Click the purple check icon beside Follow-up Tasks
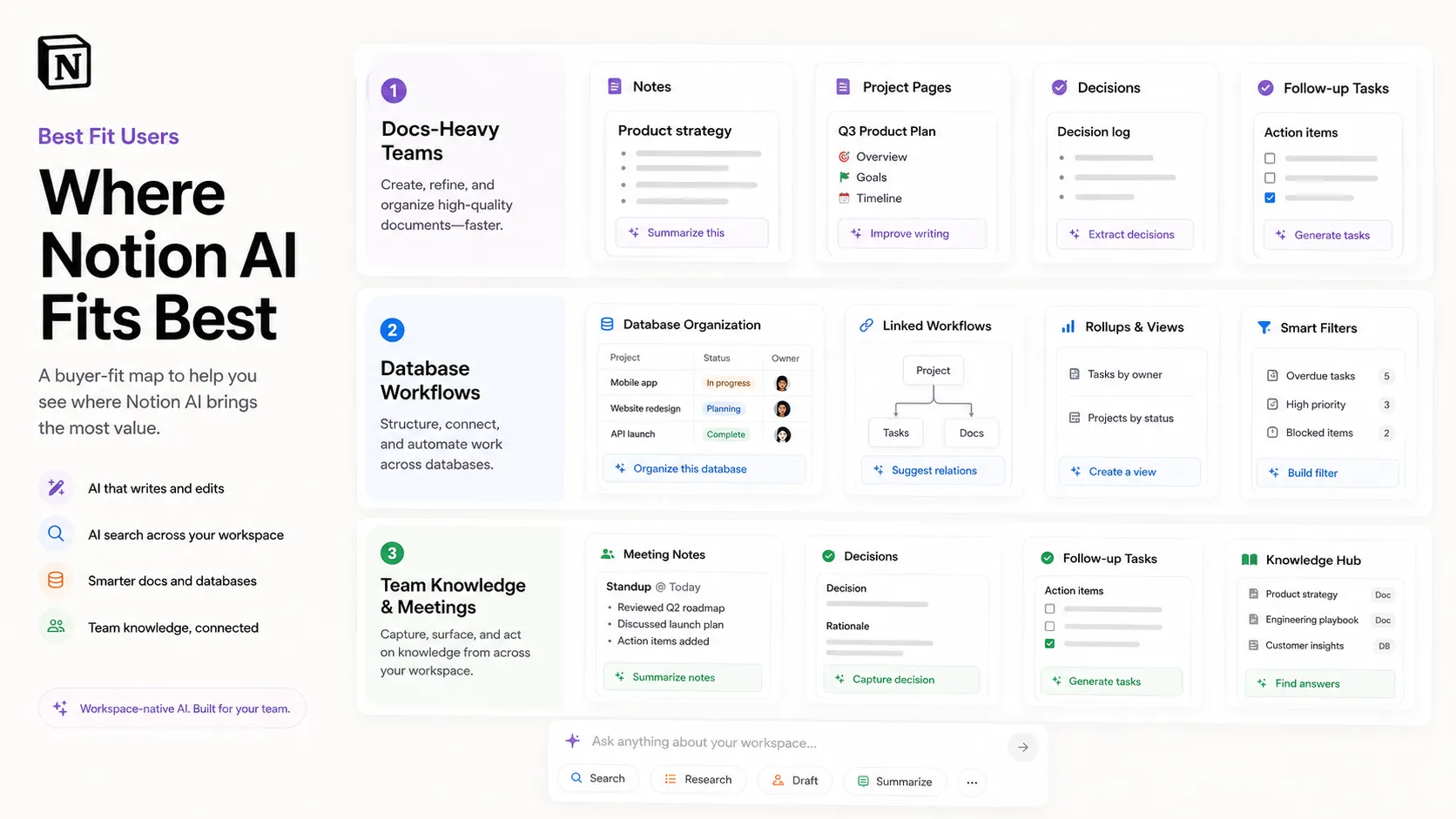 [x=1266, y=88]
